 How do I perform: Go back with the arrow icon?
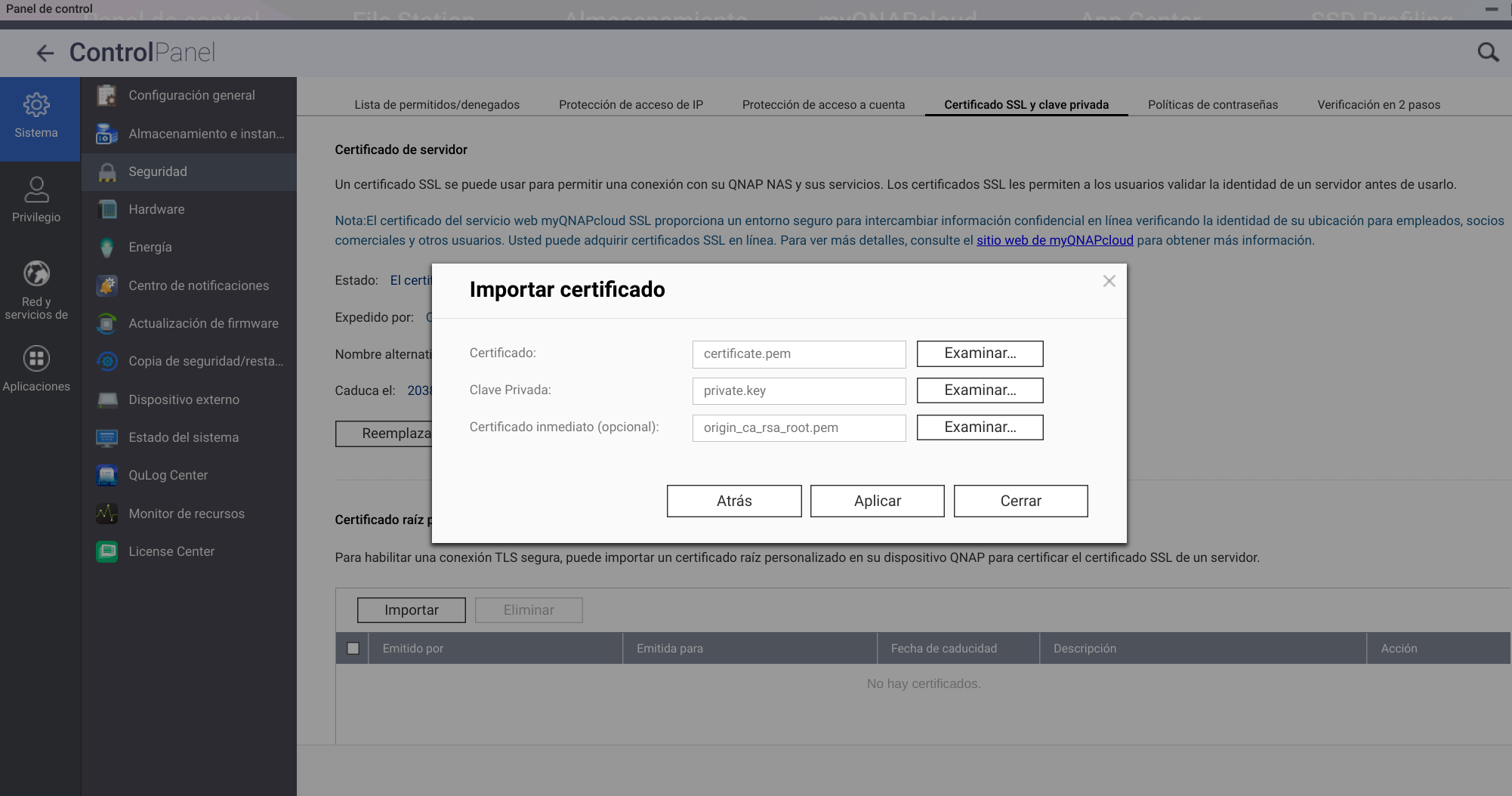tap(45, 53)
